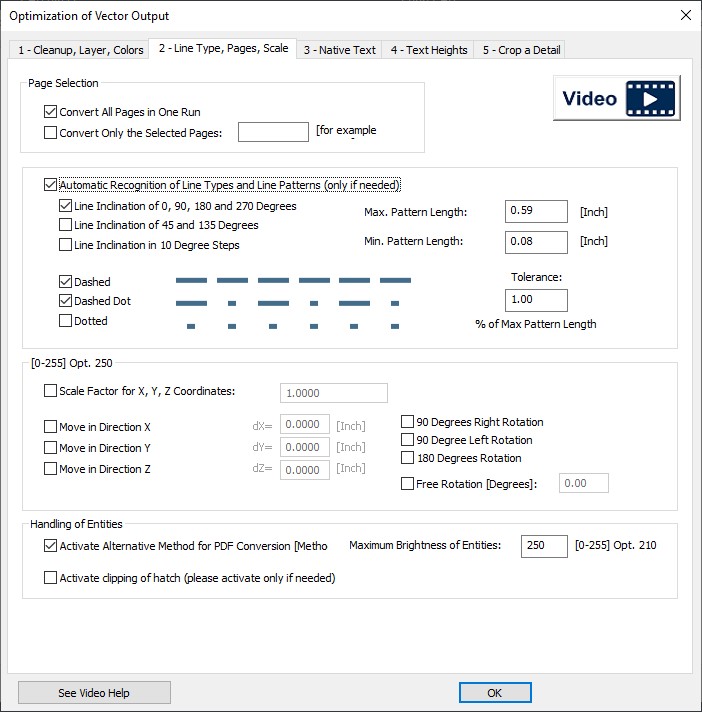Switch to 5 - Crop a Detail tab
Viewport: 702px width, 712px height.
click(521, 50)
